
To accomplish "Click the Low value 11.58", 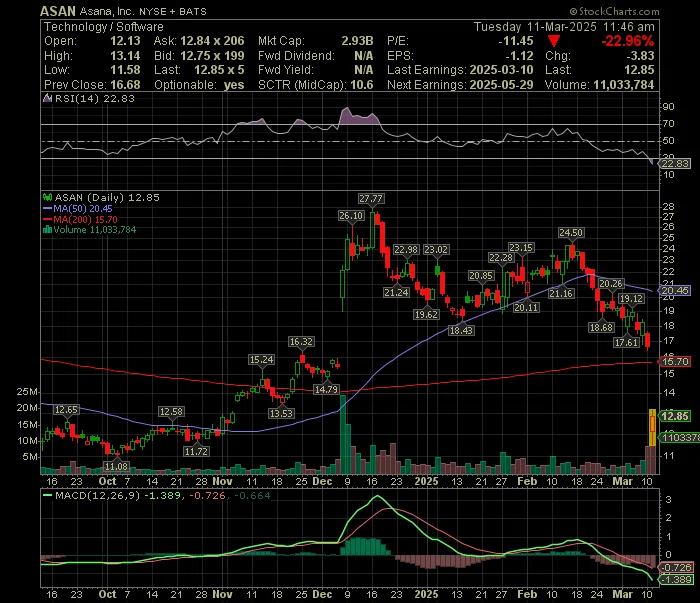I will click(x=125, y=70).
